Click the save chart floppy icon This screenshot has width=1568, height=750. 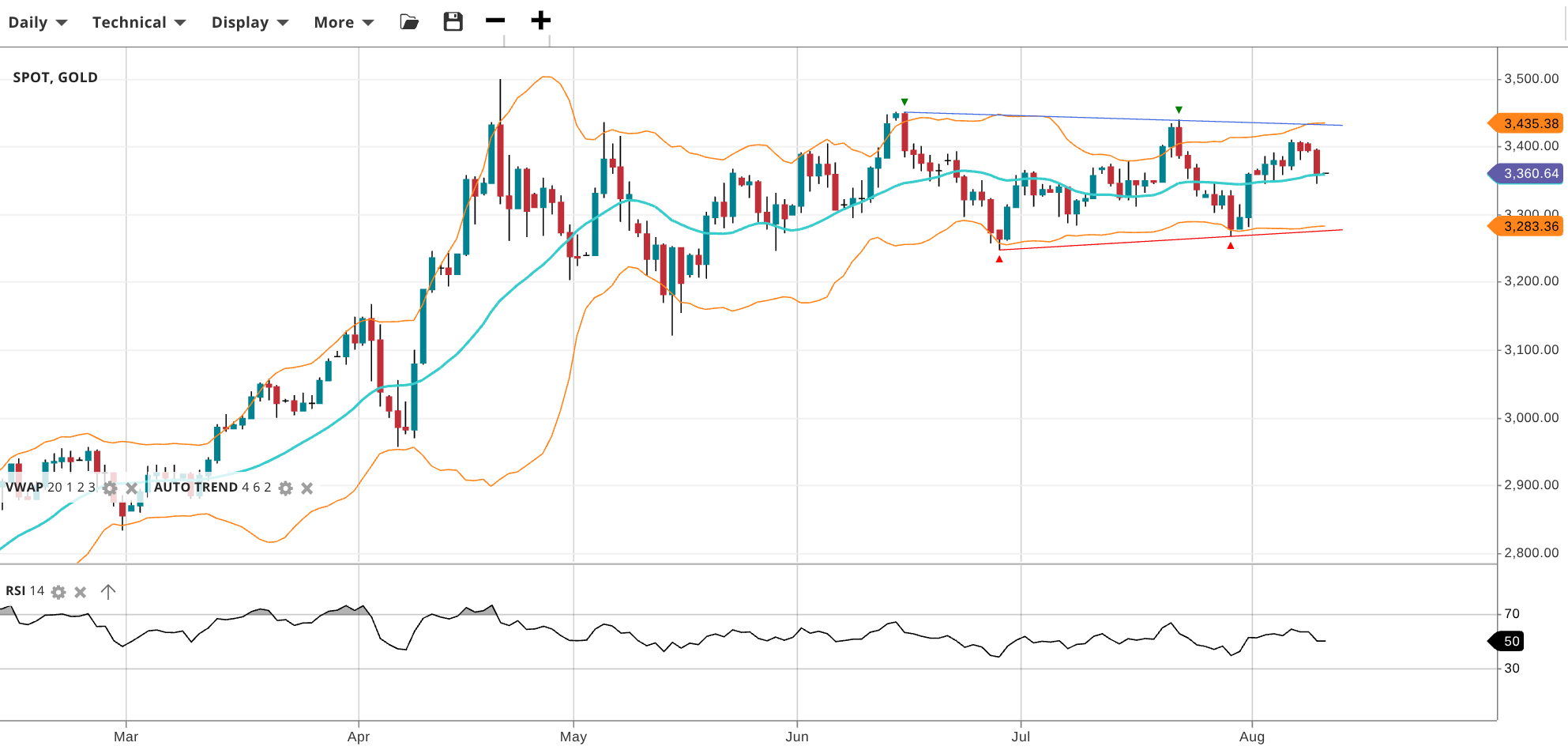tap(453, 22)
